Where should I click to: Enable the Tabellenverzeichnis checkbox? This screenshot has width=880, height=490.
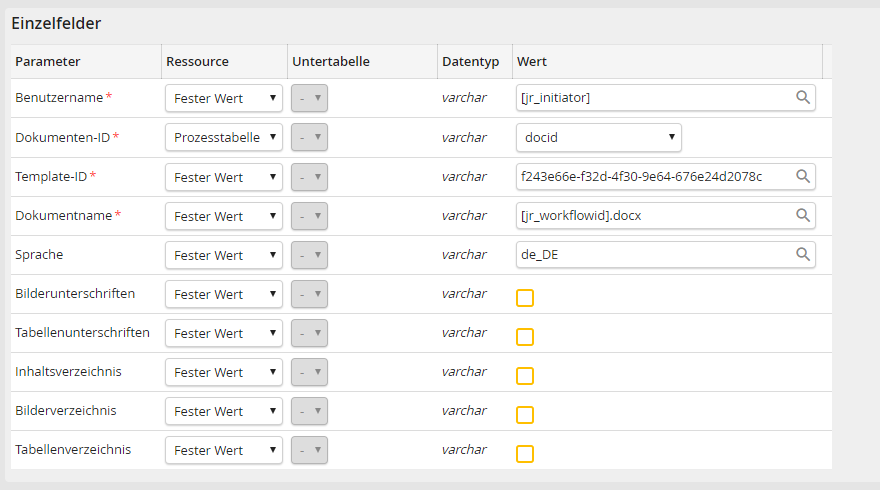click(x=525, y=454)
